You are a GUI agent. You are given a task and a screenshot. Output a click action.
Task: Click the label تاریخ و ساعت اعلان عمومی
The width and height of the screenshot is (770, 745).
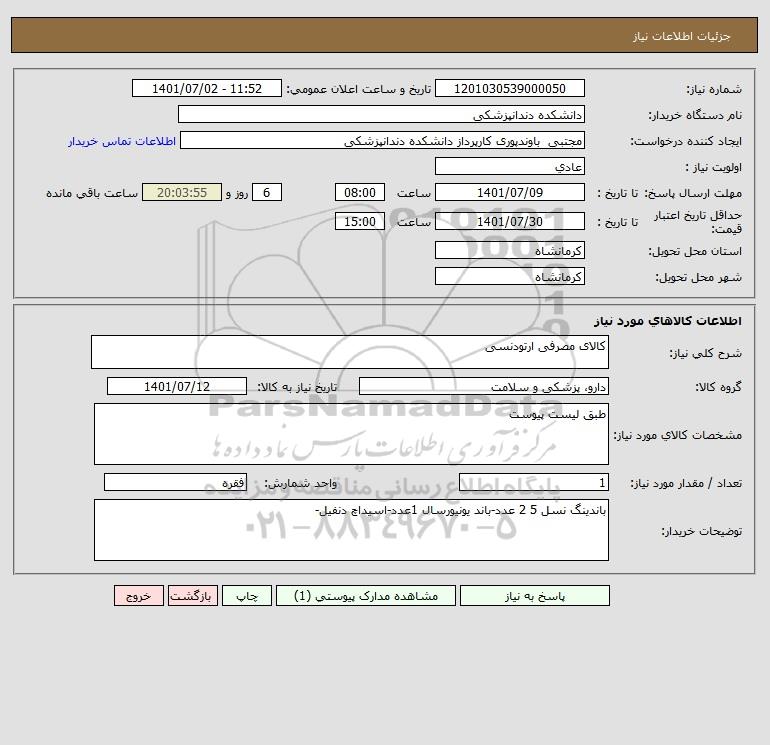tap(358, 89)
